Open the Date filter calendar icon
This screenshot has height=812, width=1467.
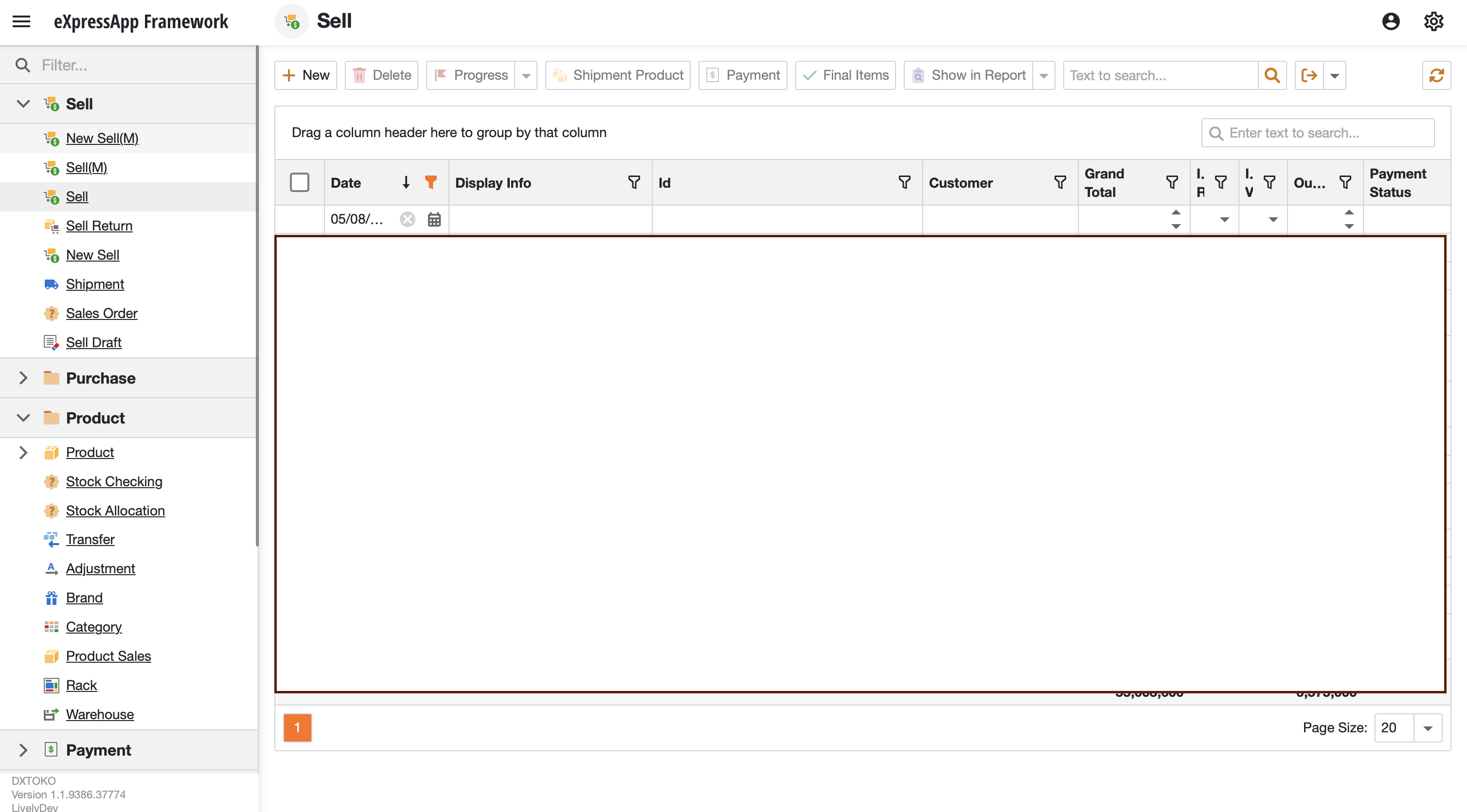coord(434,219)
